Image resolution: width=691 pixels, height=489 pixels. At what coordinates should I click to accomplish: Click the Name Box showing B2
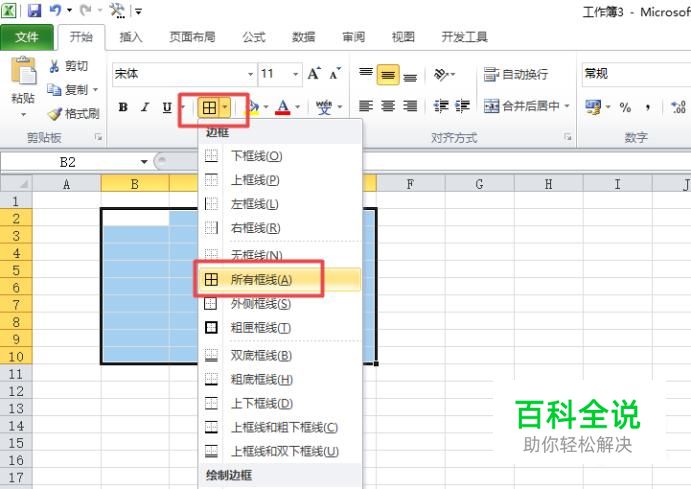[68, 162]
